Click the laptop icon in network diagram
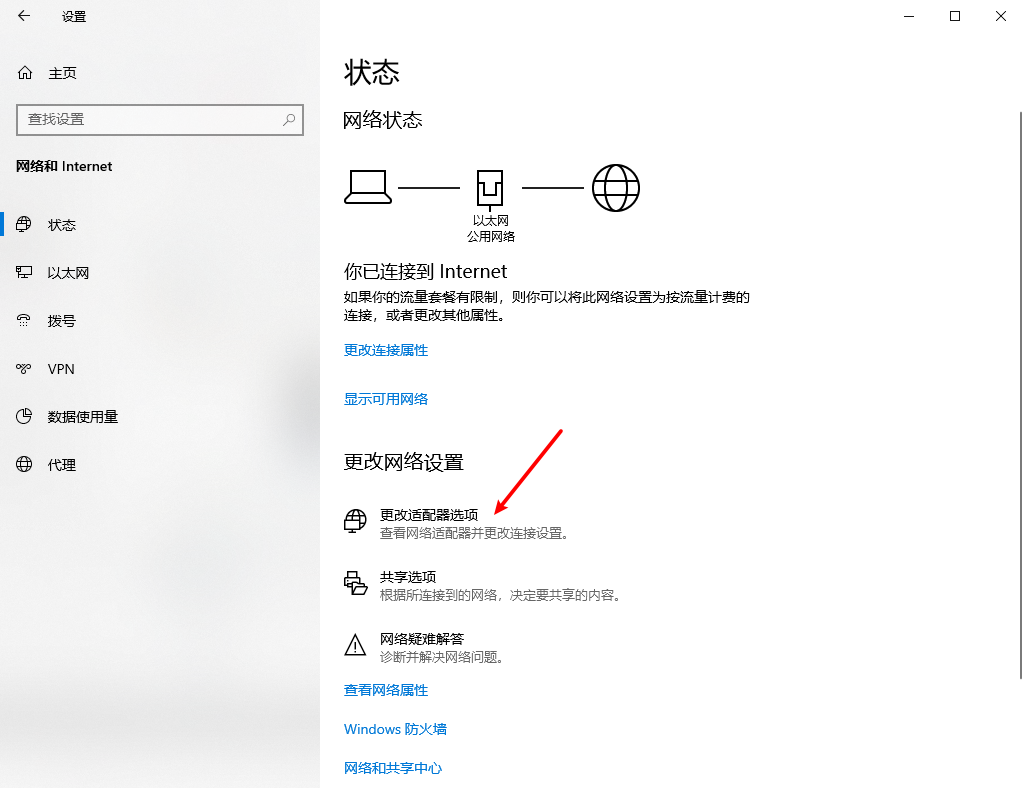The image size is (1024, 788). 367,186
